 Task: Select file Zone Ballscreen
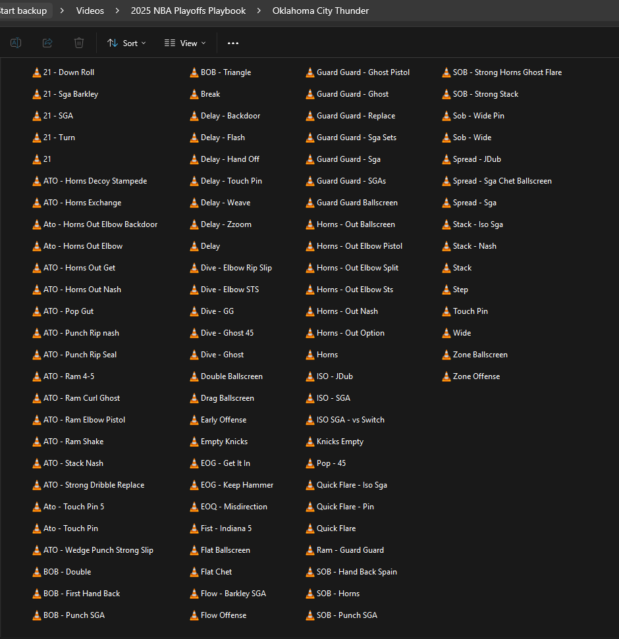coord(475,355)
